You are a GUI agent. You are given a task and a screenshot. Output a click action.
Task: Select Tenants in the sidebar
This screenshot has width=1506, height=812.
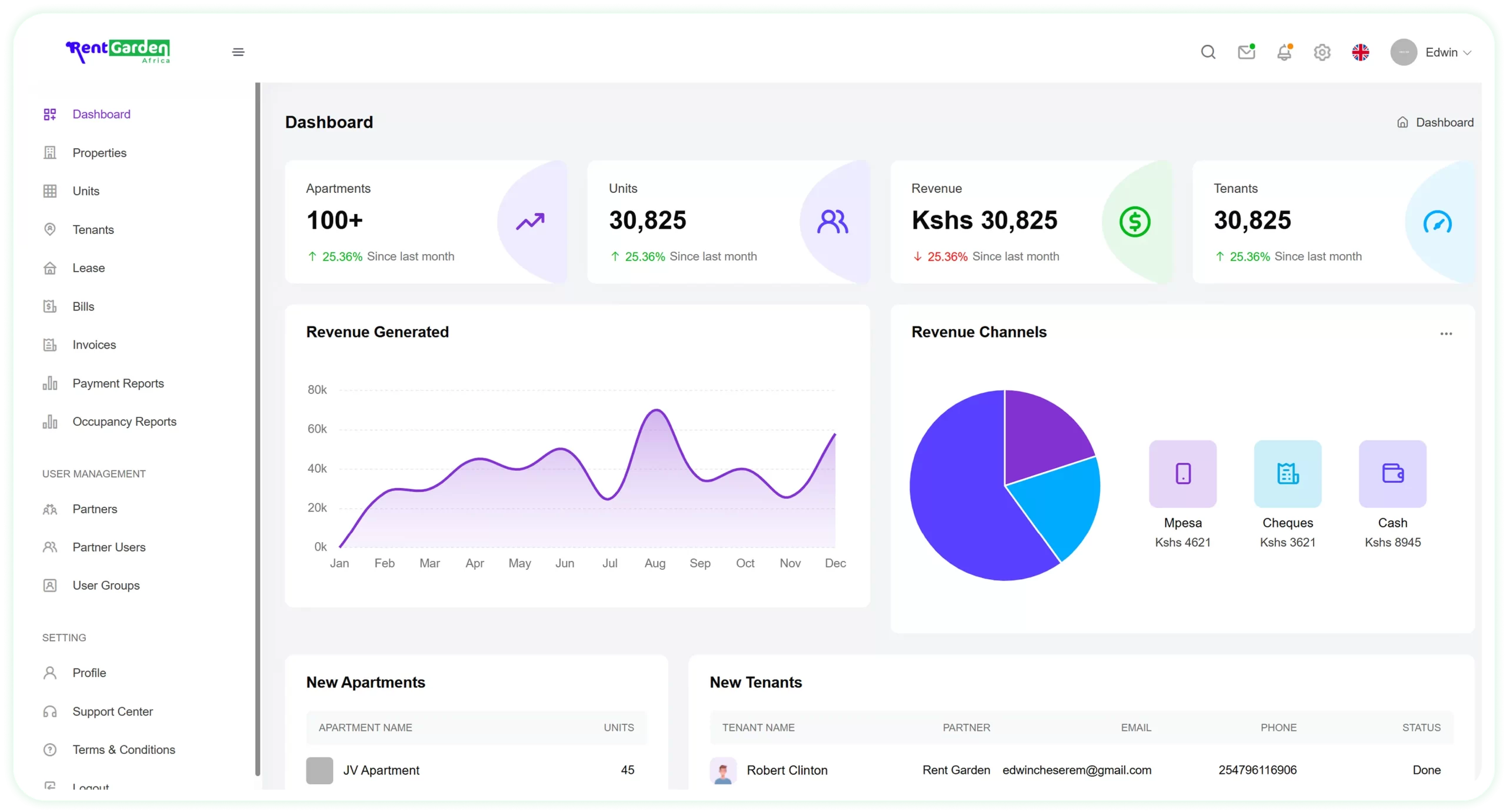93,230
